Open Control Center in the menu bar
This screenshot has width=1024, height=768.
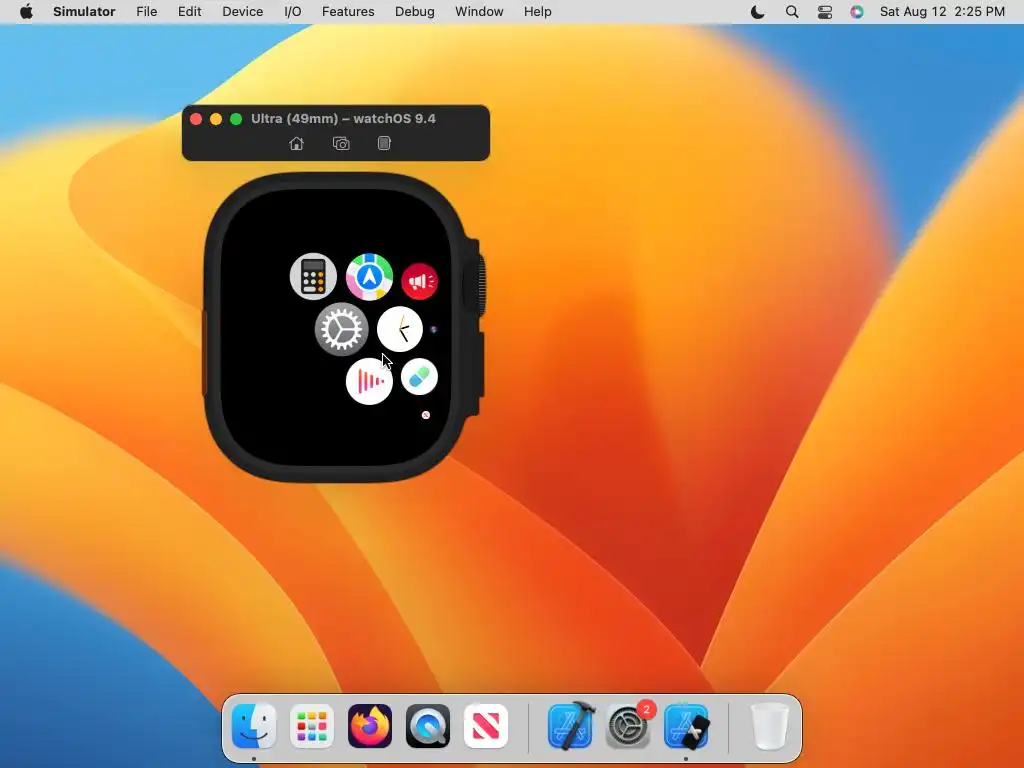pyautogui.click(x=825, y=12)
